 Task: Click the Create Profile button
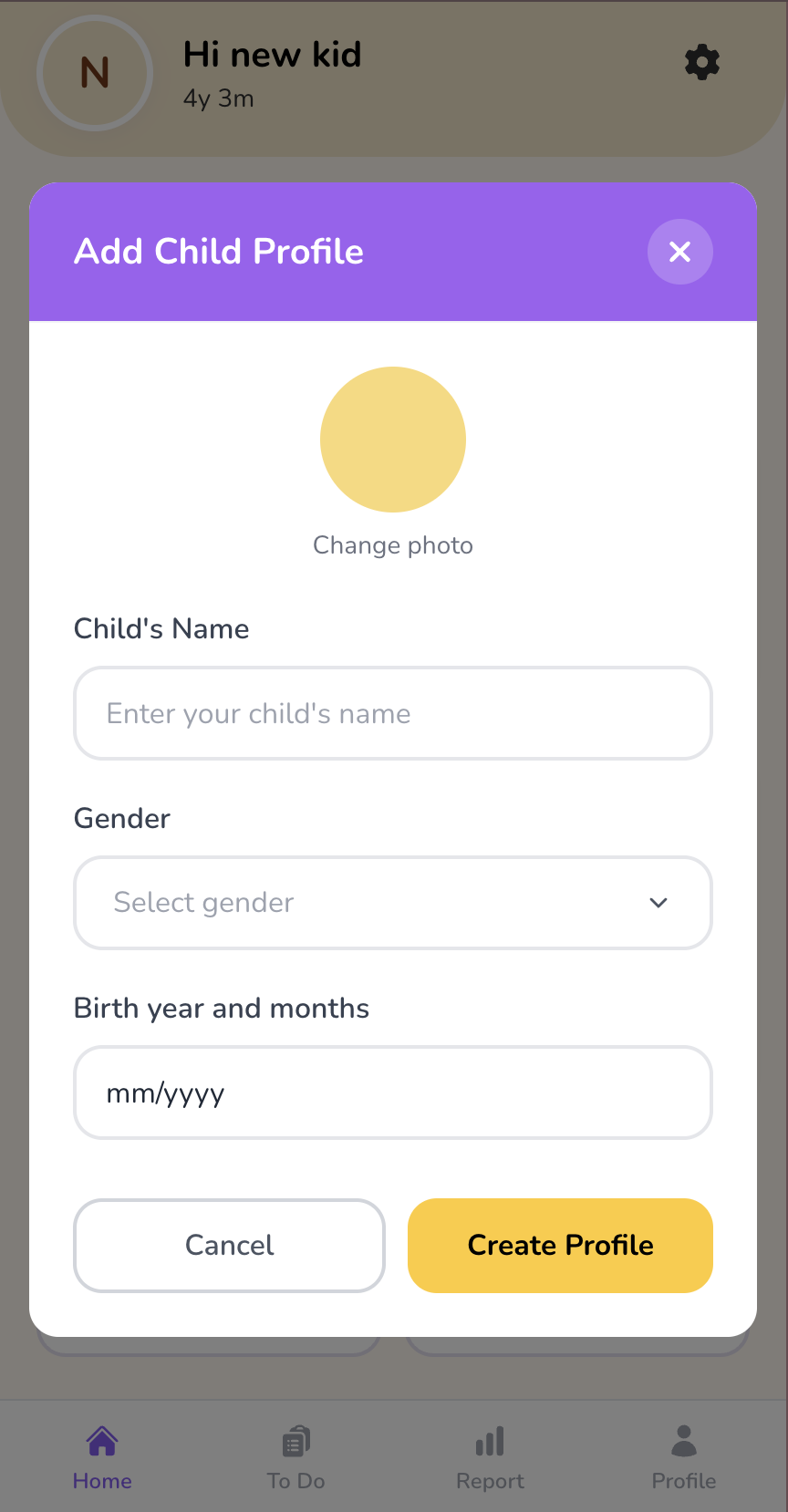click(x=559, y=1246)
